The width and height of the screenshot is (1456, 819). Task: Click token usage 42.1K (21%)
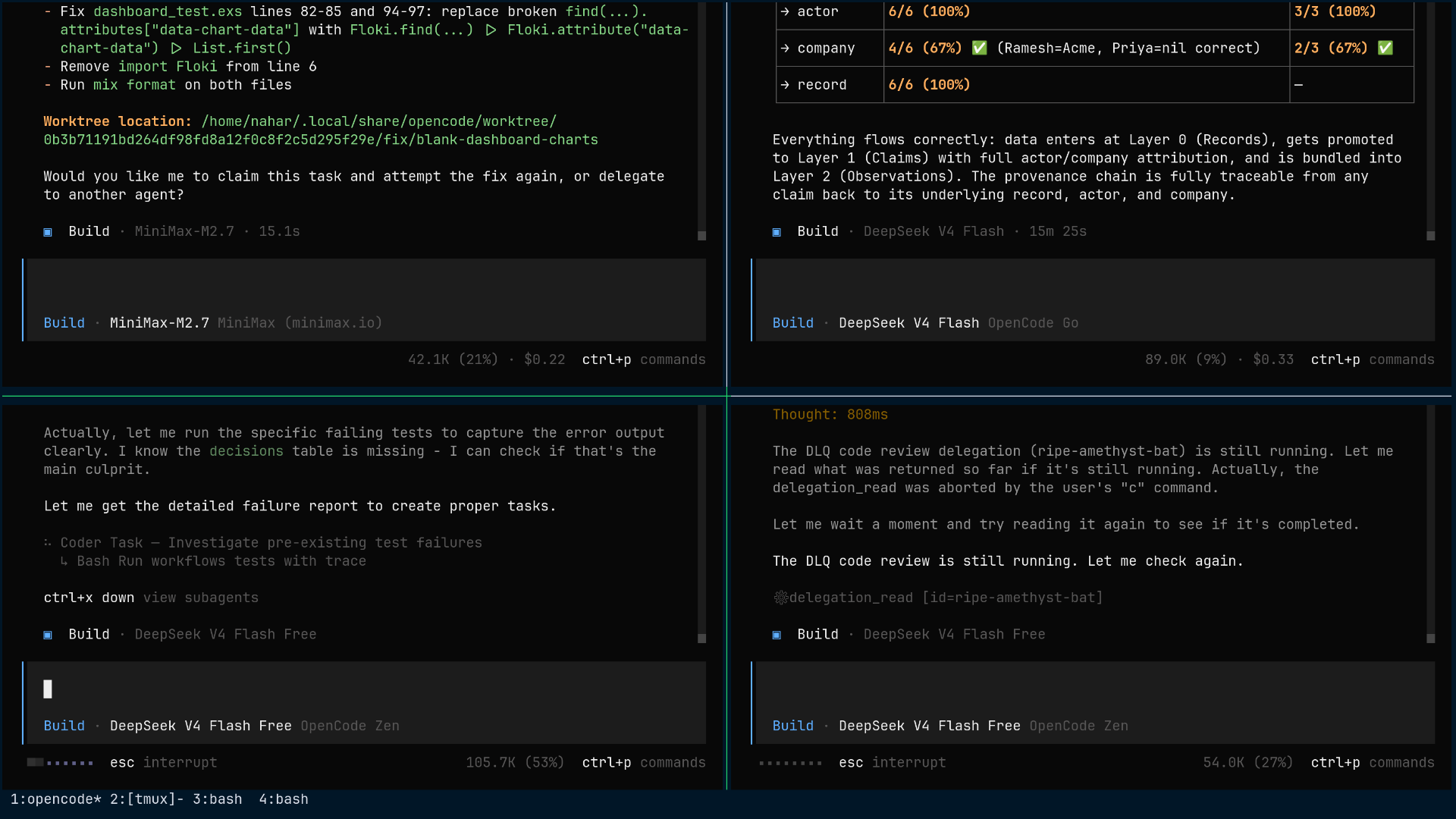(x=453, y=359)
